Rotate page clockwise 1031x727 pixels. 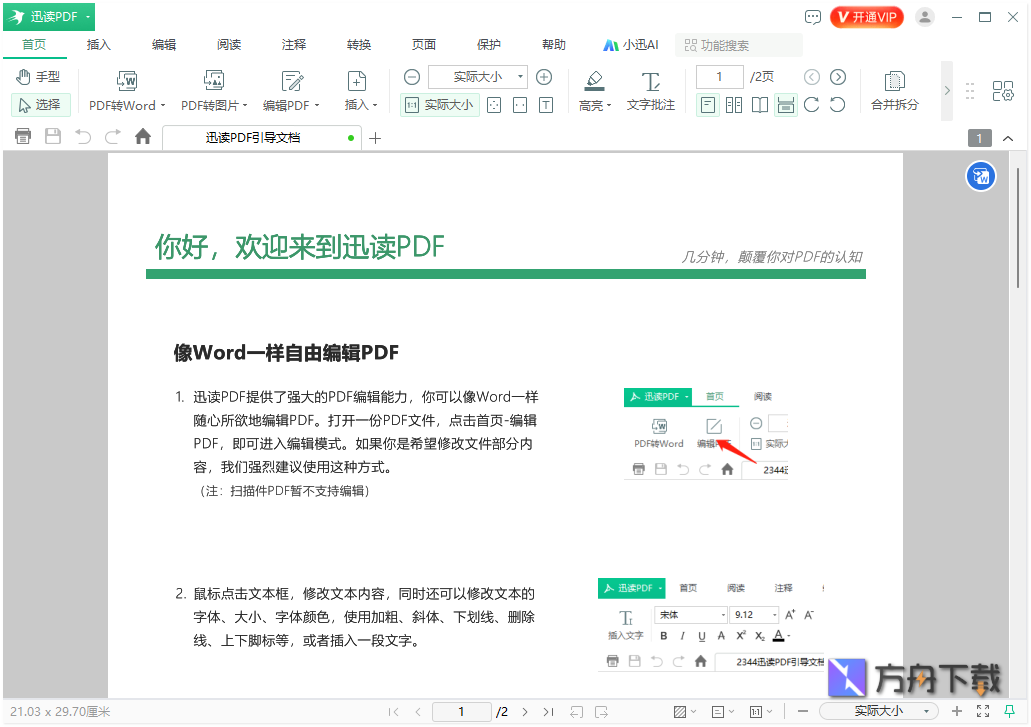811,105
